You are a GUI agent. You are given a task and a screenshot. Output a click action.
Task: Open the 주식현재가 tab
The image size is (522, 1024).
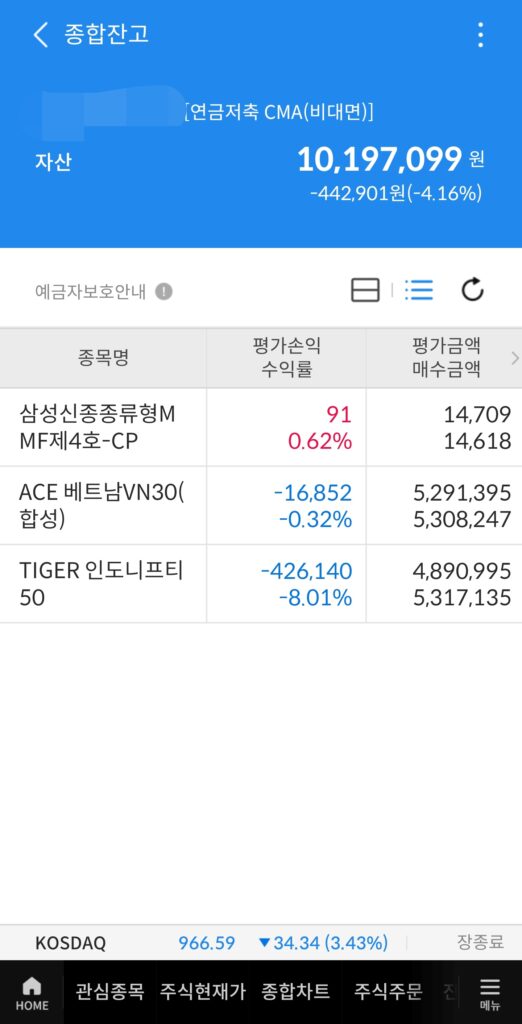pos(203,991)
